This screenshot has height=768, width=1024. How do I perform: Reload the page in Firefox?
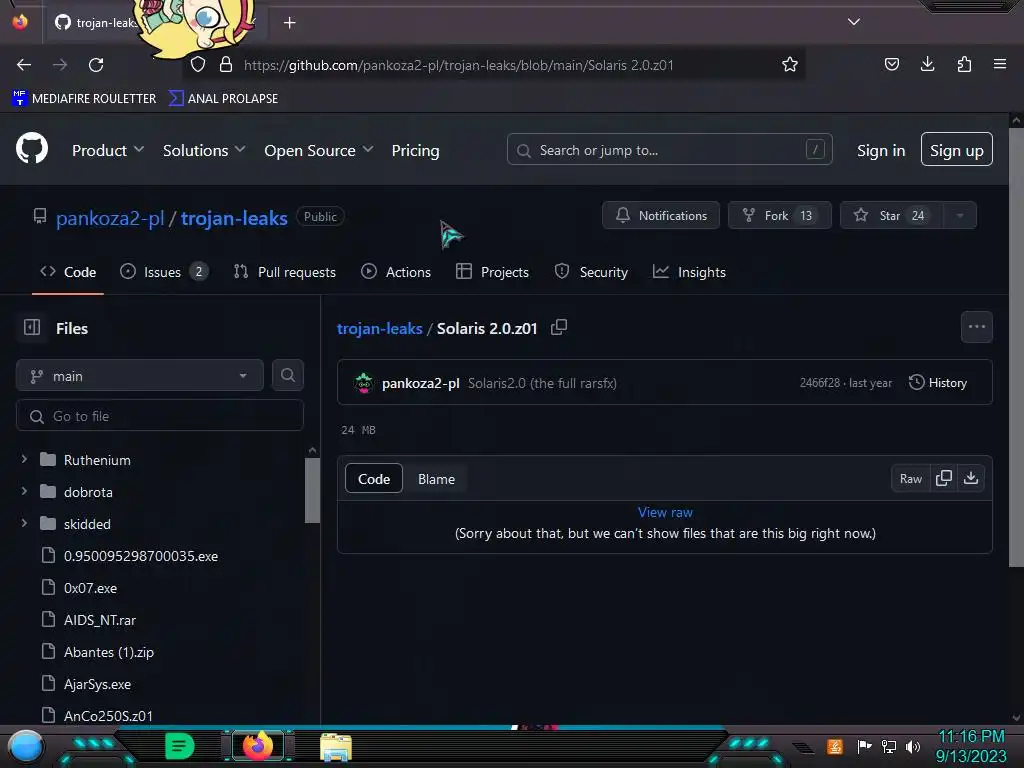(x=96, y=65)
